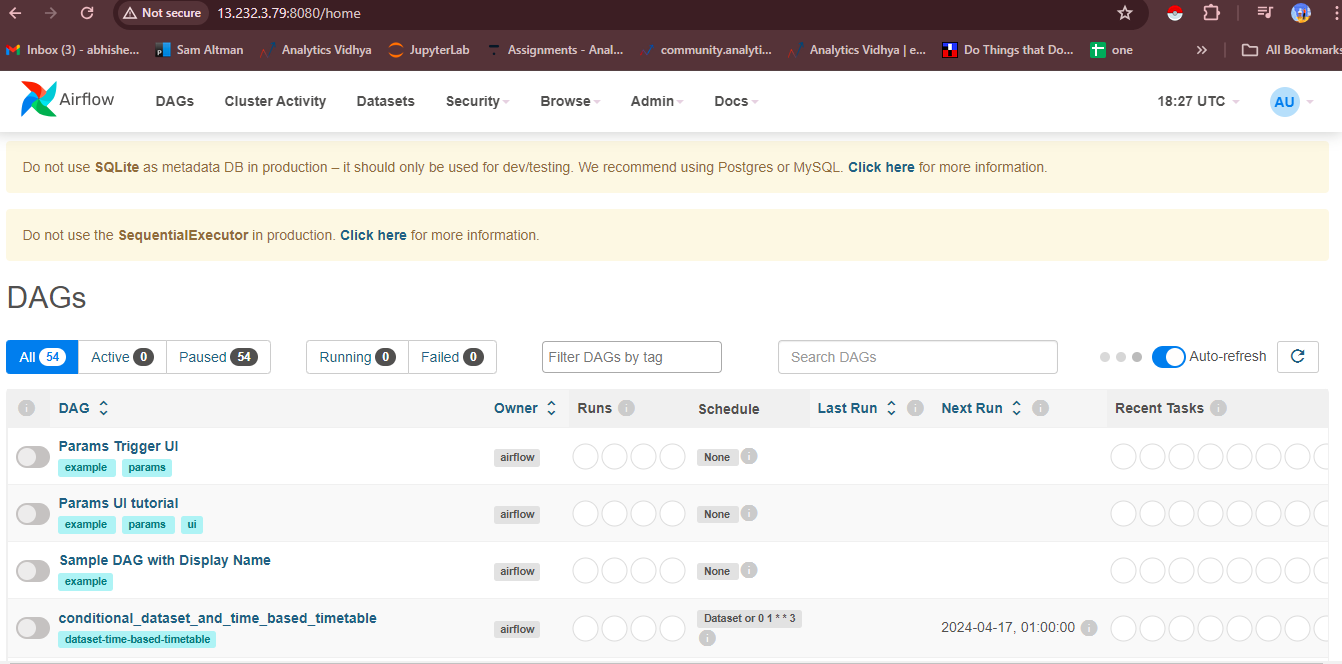1342x664 pixels.
Task: Click the info icon next to Runs
Action: coord(627,408)
